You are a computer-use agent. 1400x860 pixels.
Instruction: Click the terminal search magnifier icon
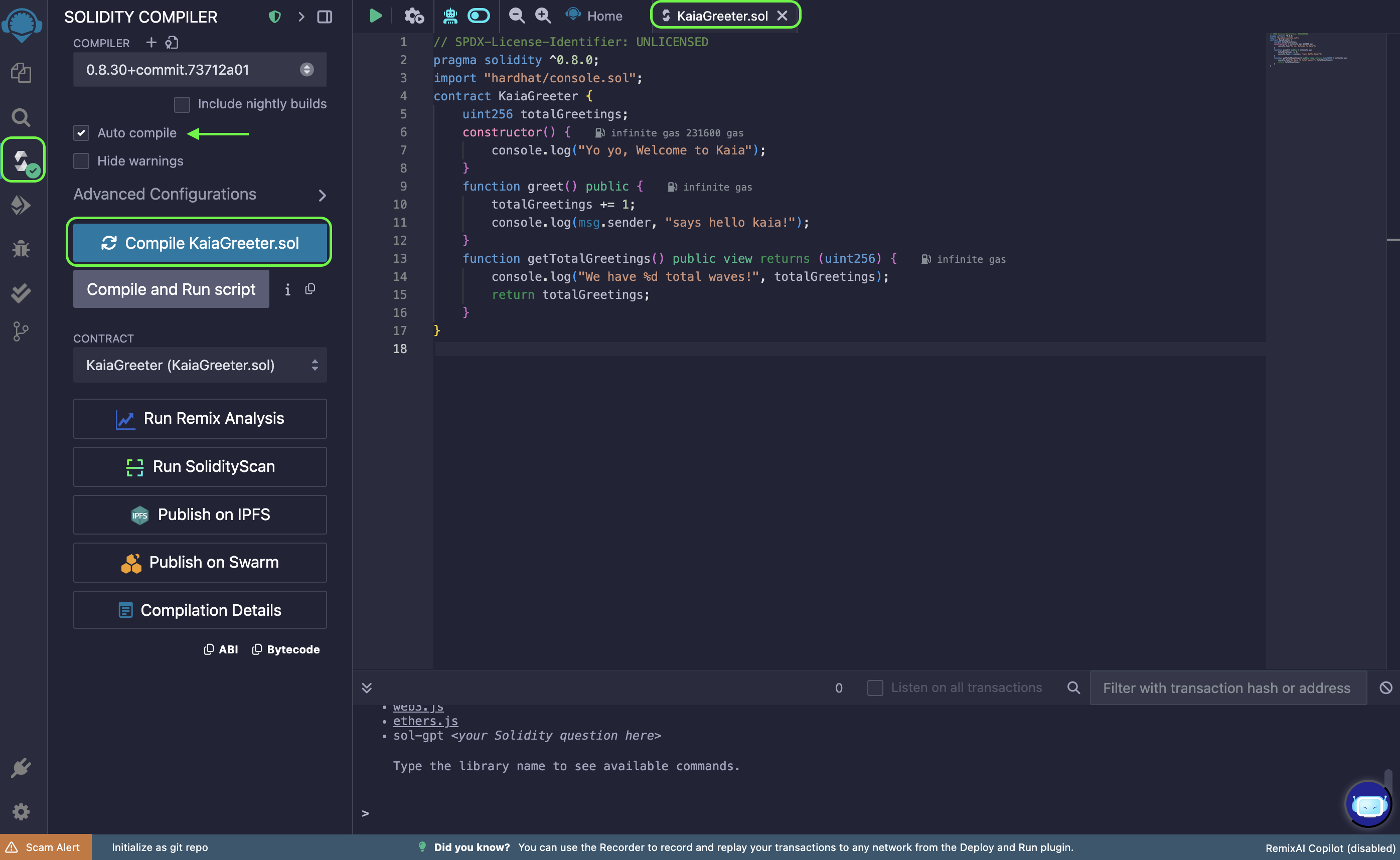coord(1073,687)
